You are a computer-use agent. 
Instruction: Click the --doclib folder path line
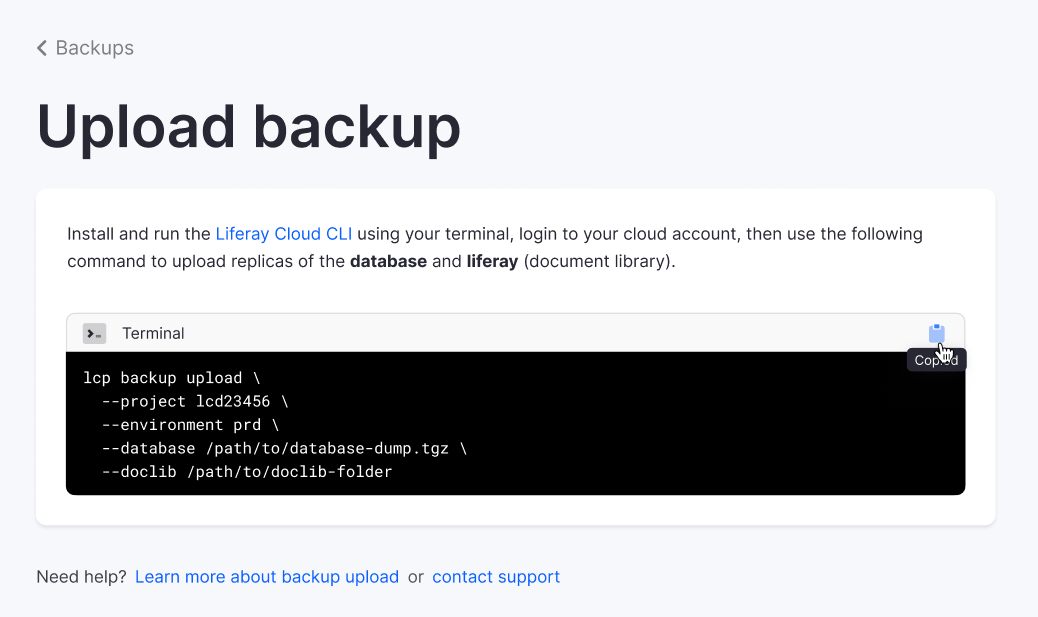247,471
